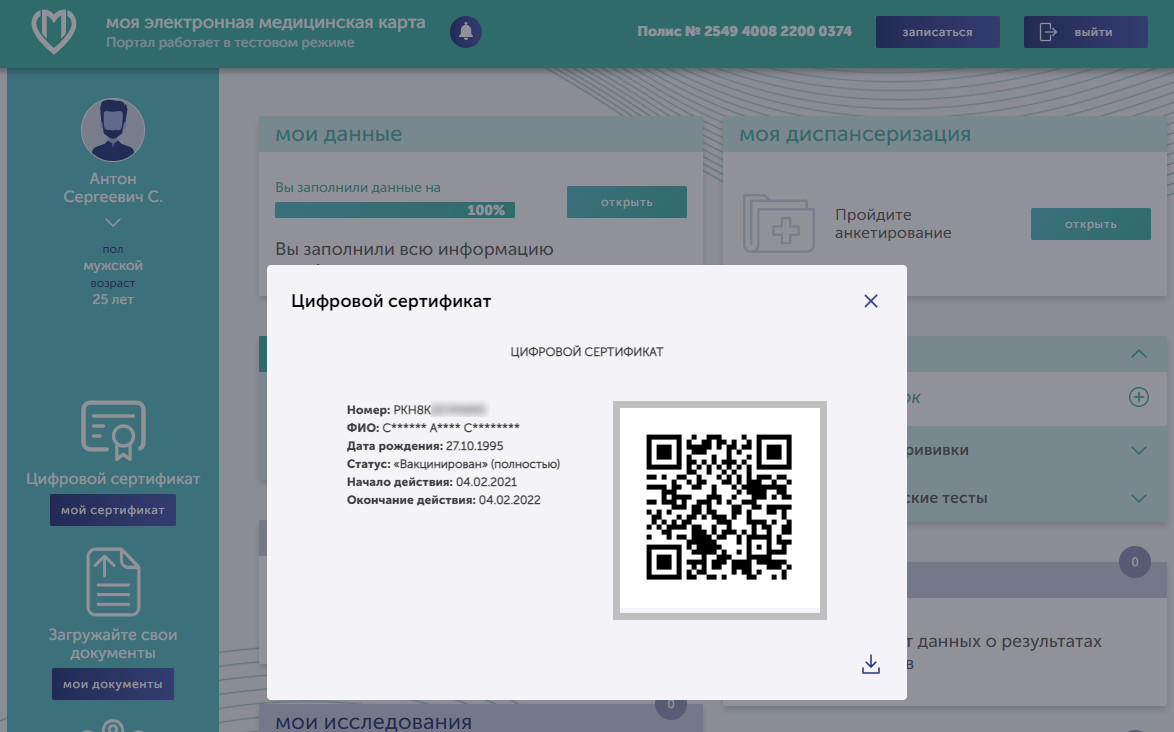Click the Окончание действия 04.02.2022 line

443,500
